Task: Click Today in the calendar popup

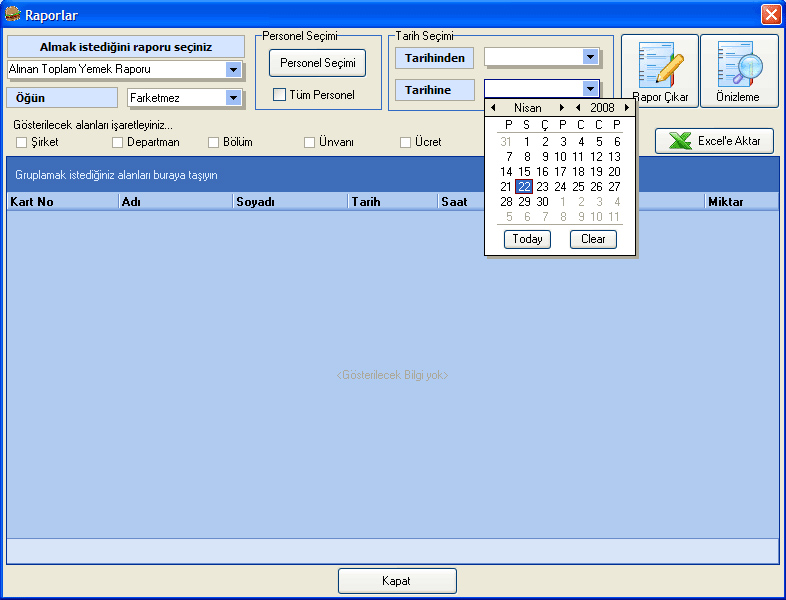Action: pos(527,239)
